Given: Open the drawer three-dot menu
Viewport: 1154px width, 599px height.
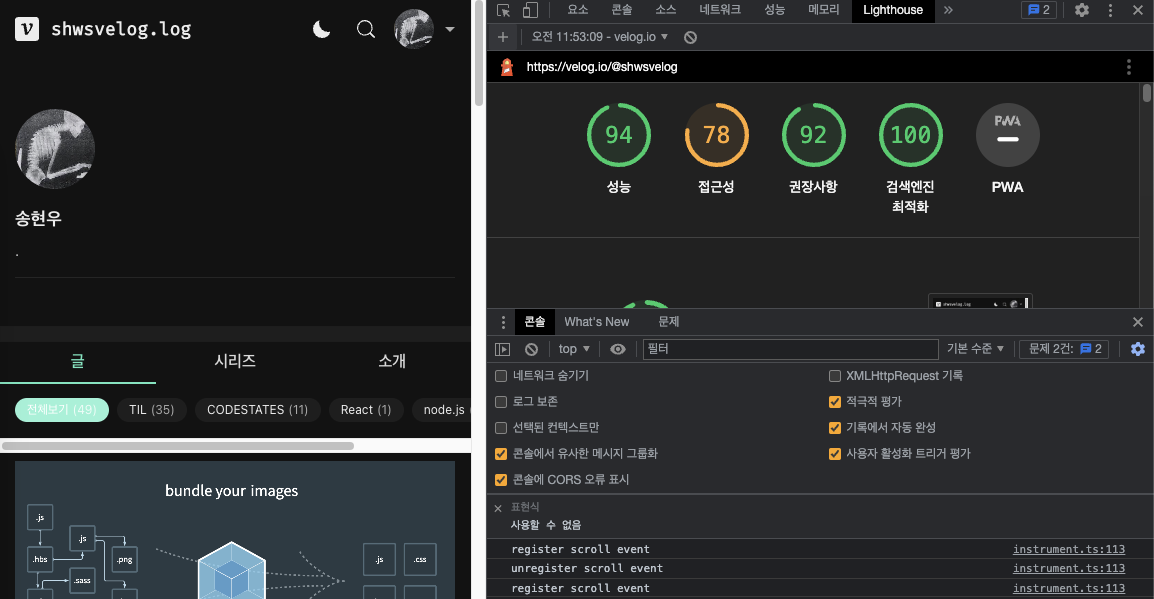Looking at the screenshot, I should [x=503, y=322].
